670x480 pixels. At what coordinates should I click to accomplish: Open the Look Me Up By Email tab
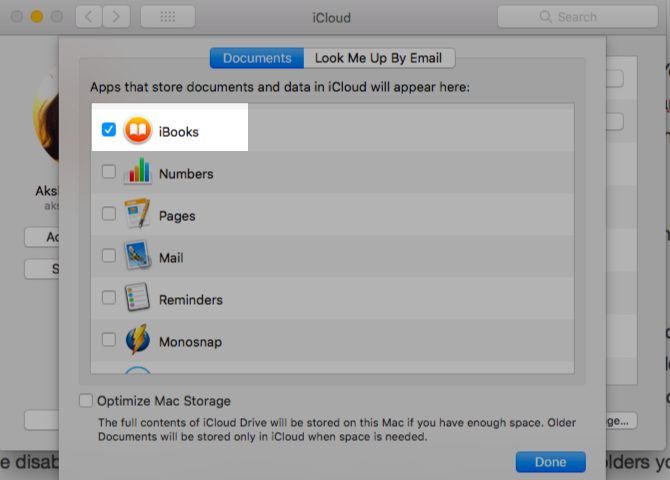click(379, 58)
